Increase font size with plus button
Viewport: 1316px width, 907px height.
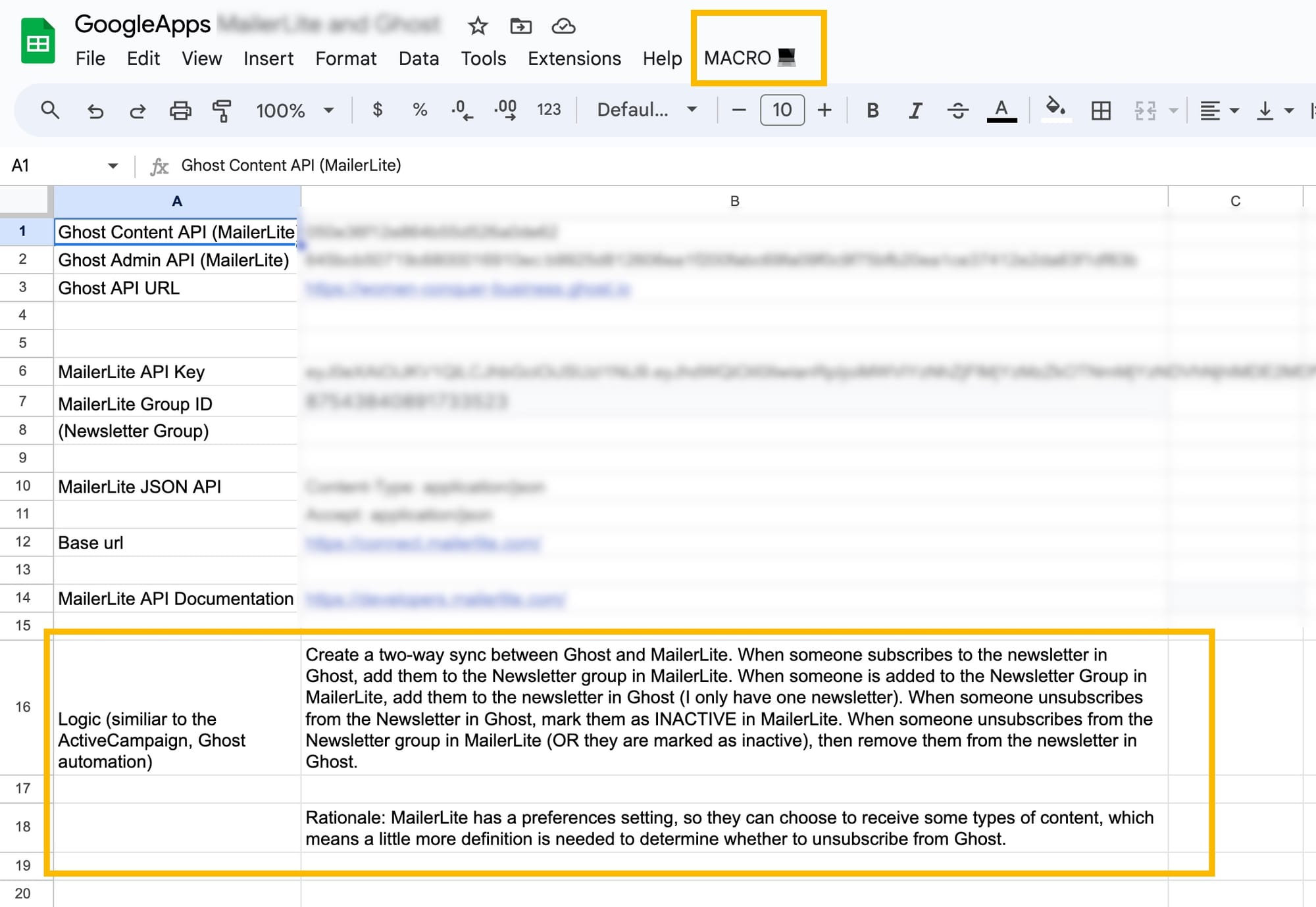tap(824, 110)
